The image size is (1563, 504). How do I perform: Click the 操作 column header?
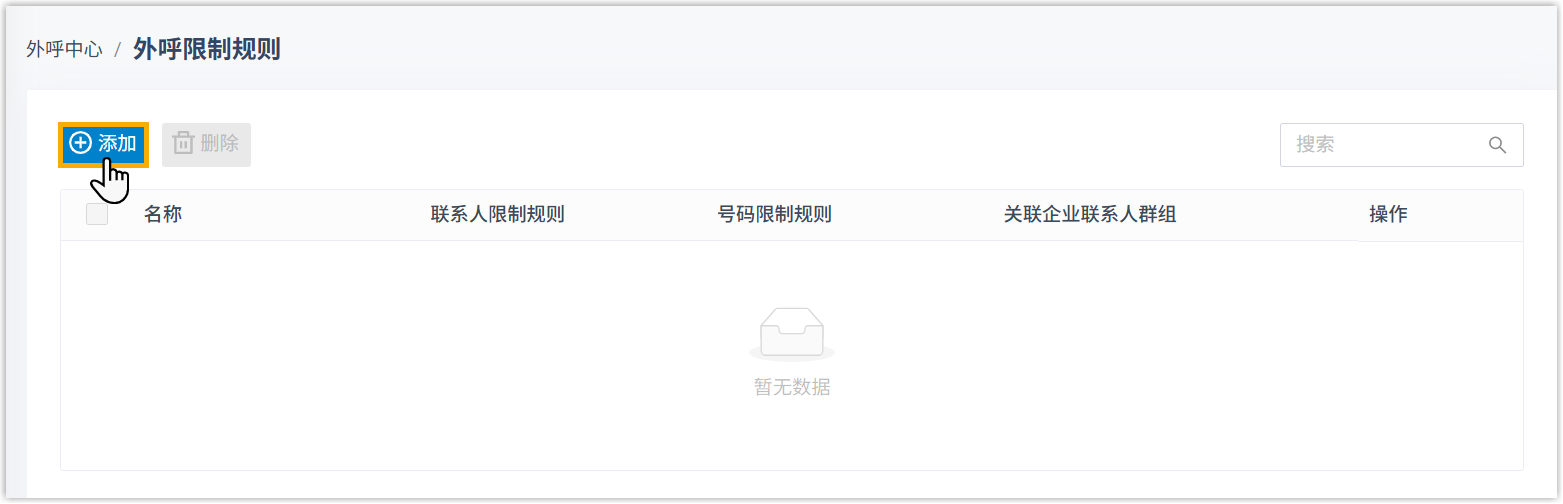pyautogui.click(x=1388, y=214)
